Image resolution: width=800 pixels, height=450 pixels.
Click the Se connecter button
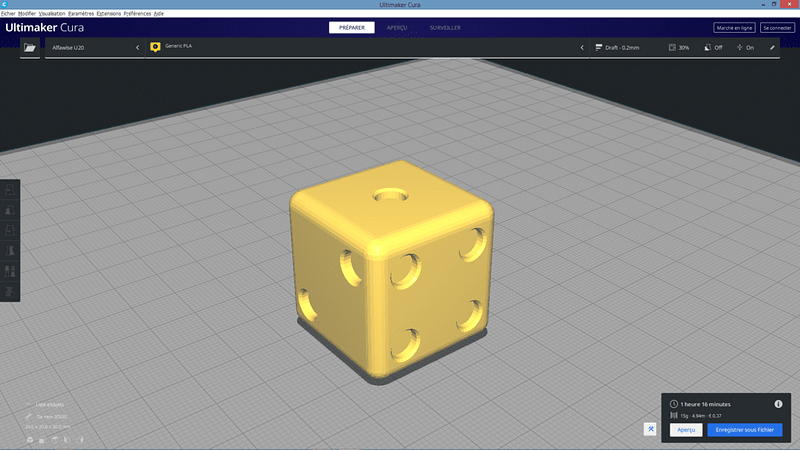[x=777, y=28]
